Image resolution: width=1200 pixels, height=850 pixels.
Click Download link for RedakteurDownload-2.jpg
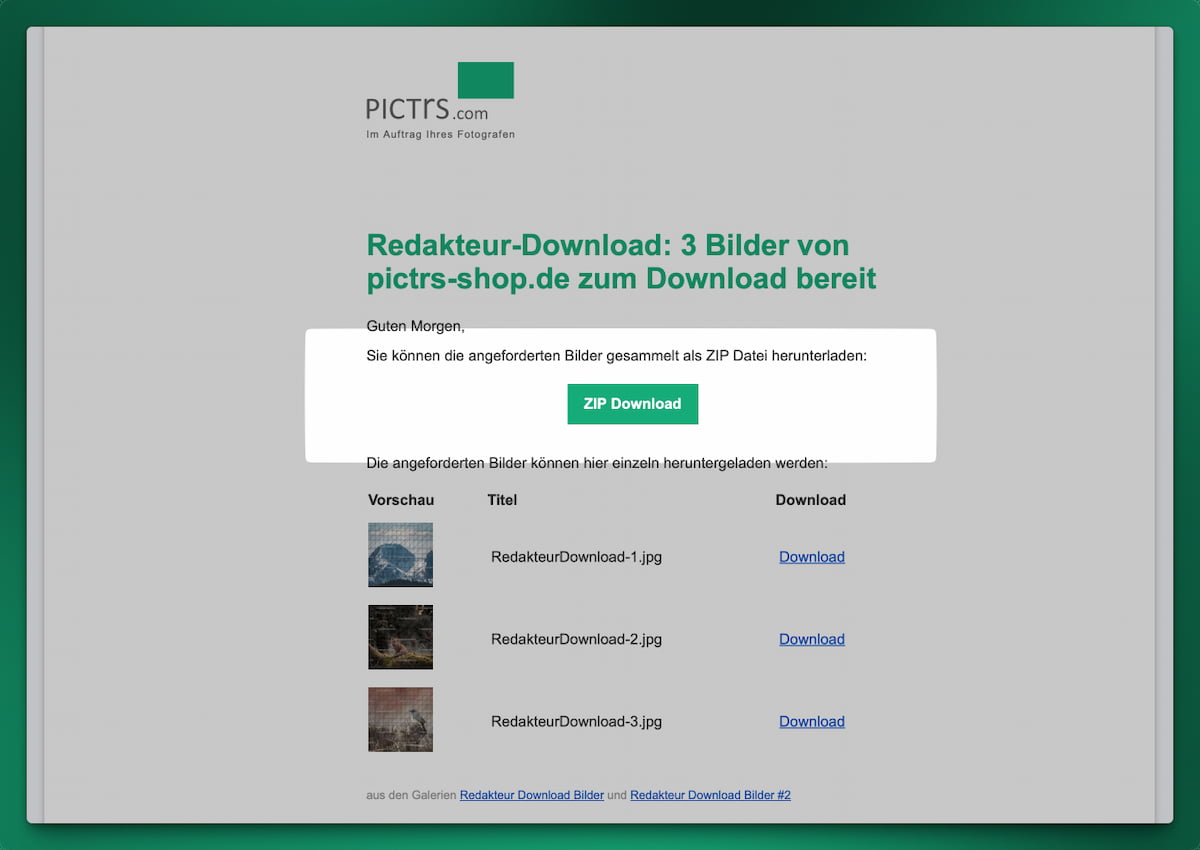click(811, 639)
